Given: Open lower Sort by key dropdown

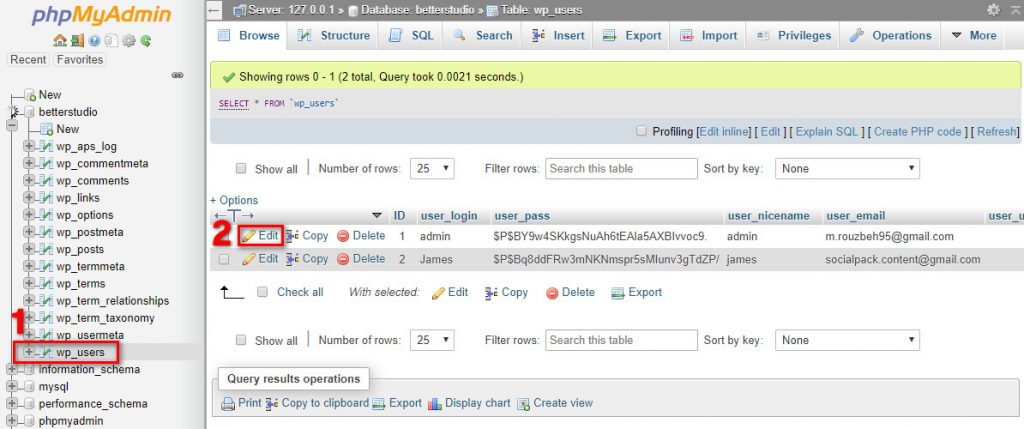Looking at the screenshot, I should 847,340.
